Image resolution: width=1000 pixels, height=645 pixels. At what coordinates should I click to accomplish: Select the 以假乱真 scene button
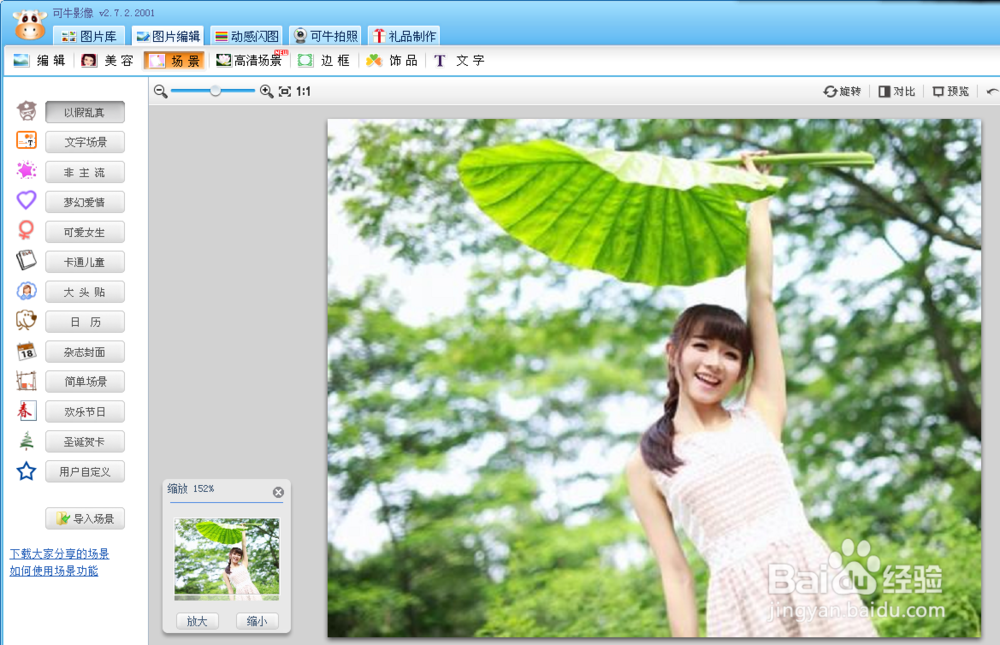pos(85,112)
